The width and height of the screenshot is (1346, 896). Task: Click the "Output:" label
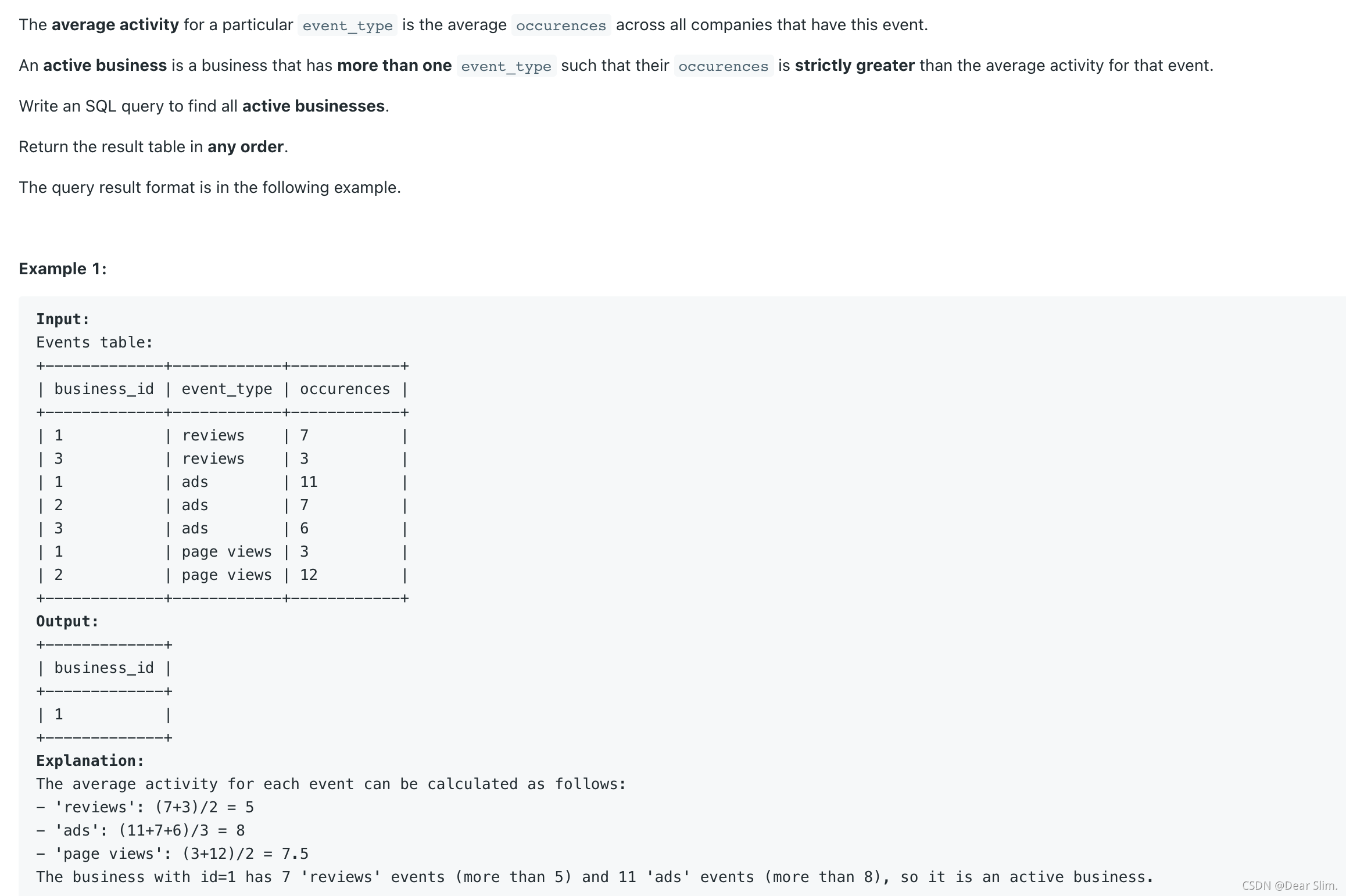point(67,621)
